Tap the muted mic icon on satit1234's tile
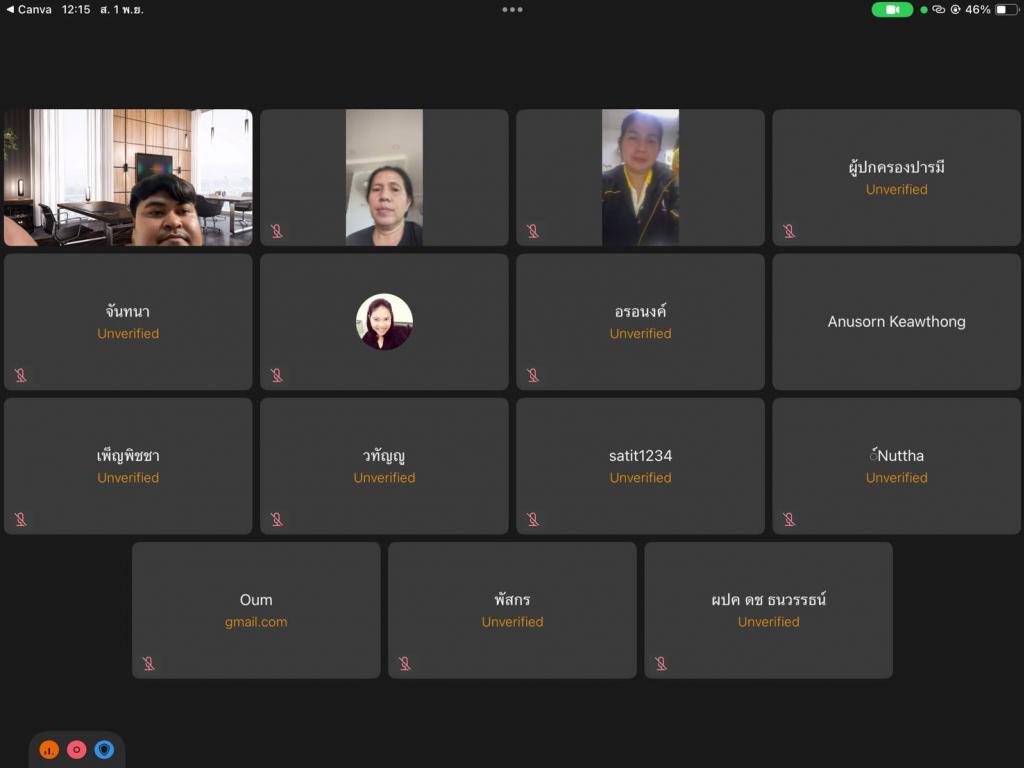 (x=532, y=519)
